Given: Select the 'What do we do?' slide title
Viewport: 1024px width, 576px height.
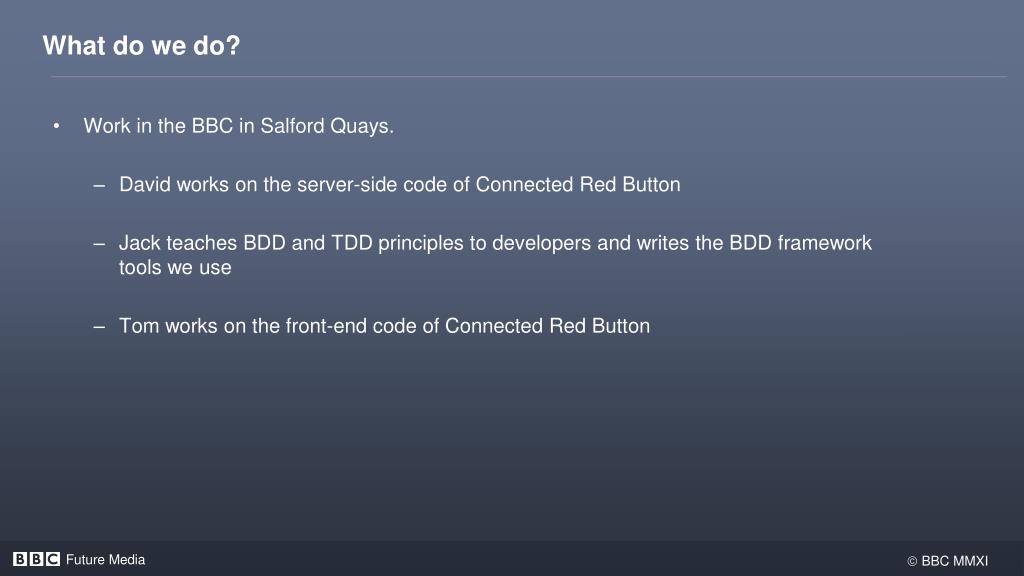Looking at the screenshot, I should coord(141,46).
